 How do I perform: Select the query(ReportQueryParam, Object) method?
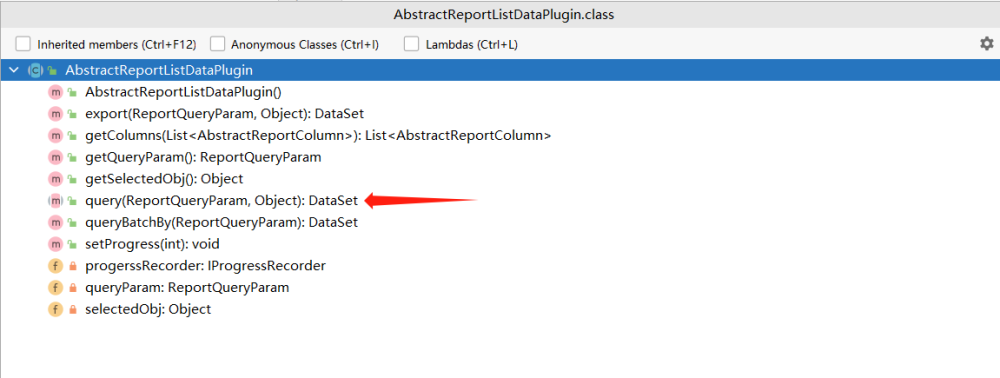221,201
